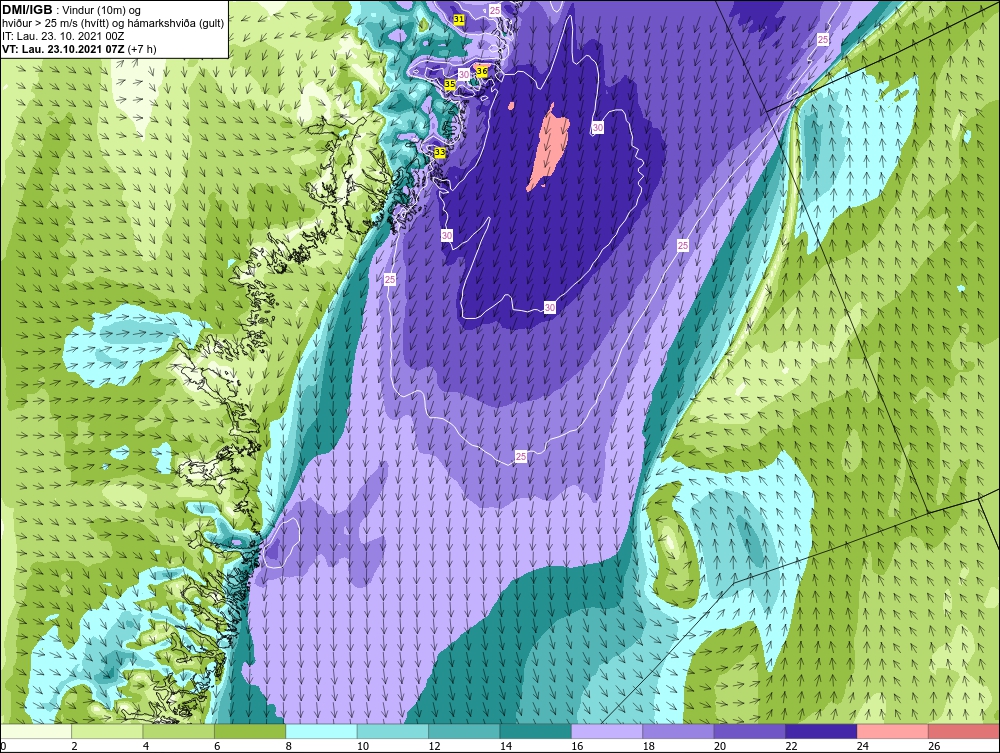Image resolution: width=1000 pixels, height=753 pixels.
Task: Select the legend scale number 24
Action: point(863,746)
